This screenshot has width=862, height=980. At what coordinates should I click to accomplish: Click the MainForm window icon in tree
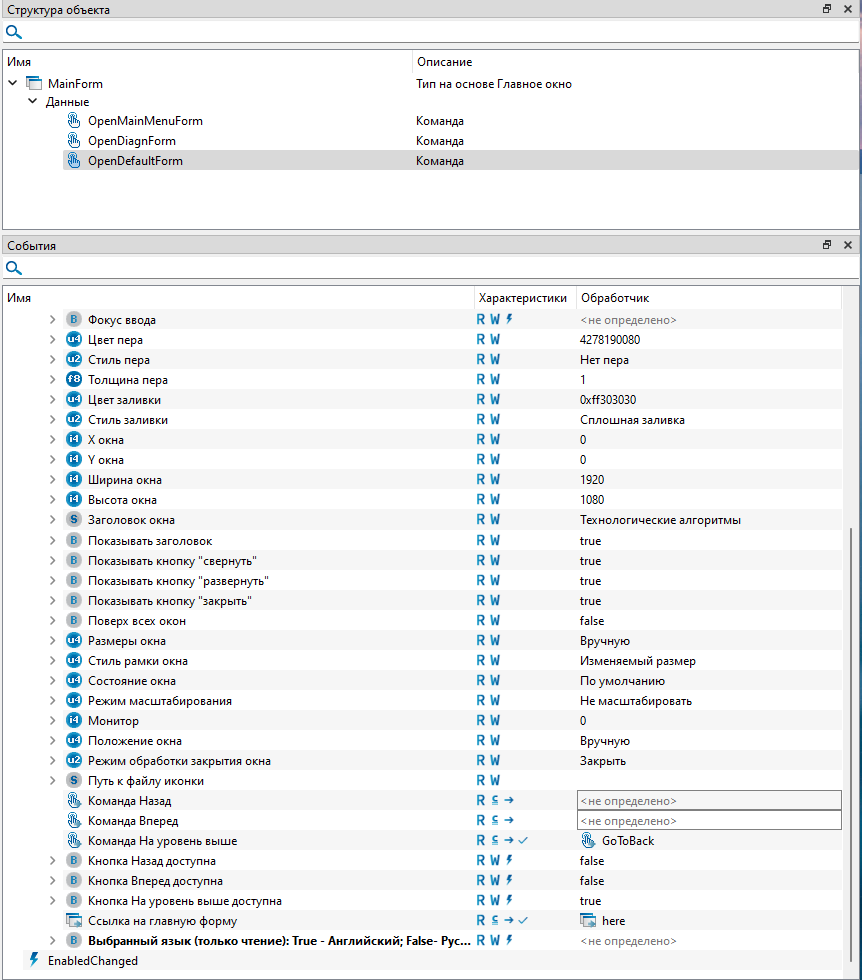point(33,84)
